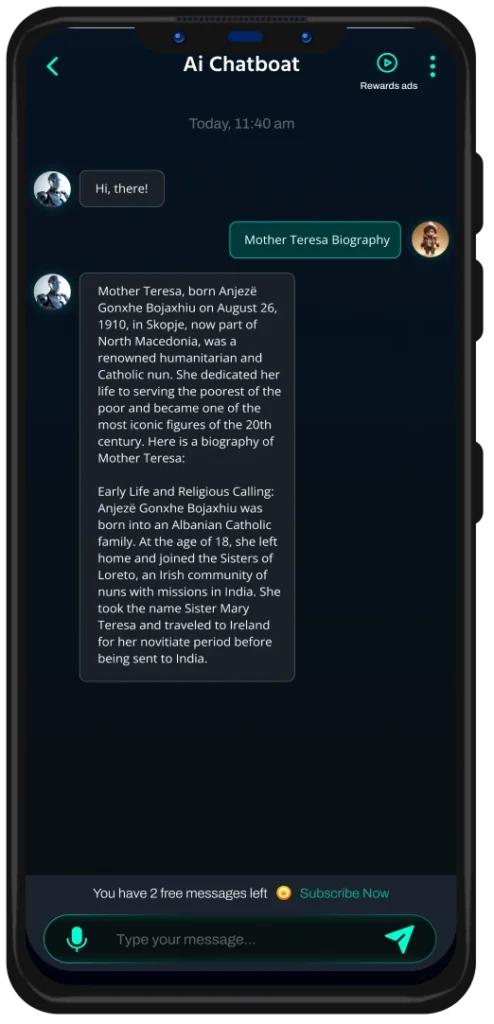494x1024 pixels.
Task: Tap the crown emoji beside Subscribe Now
Action: pos(284,893)
